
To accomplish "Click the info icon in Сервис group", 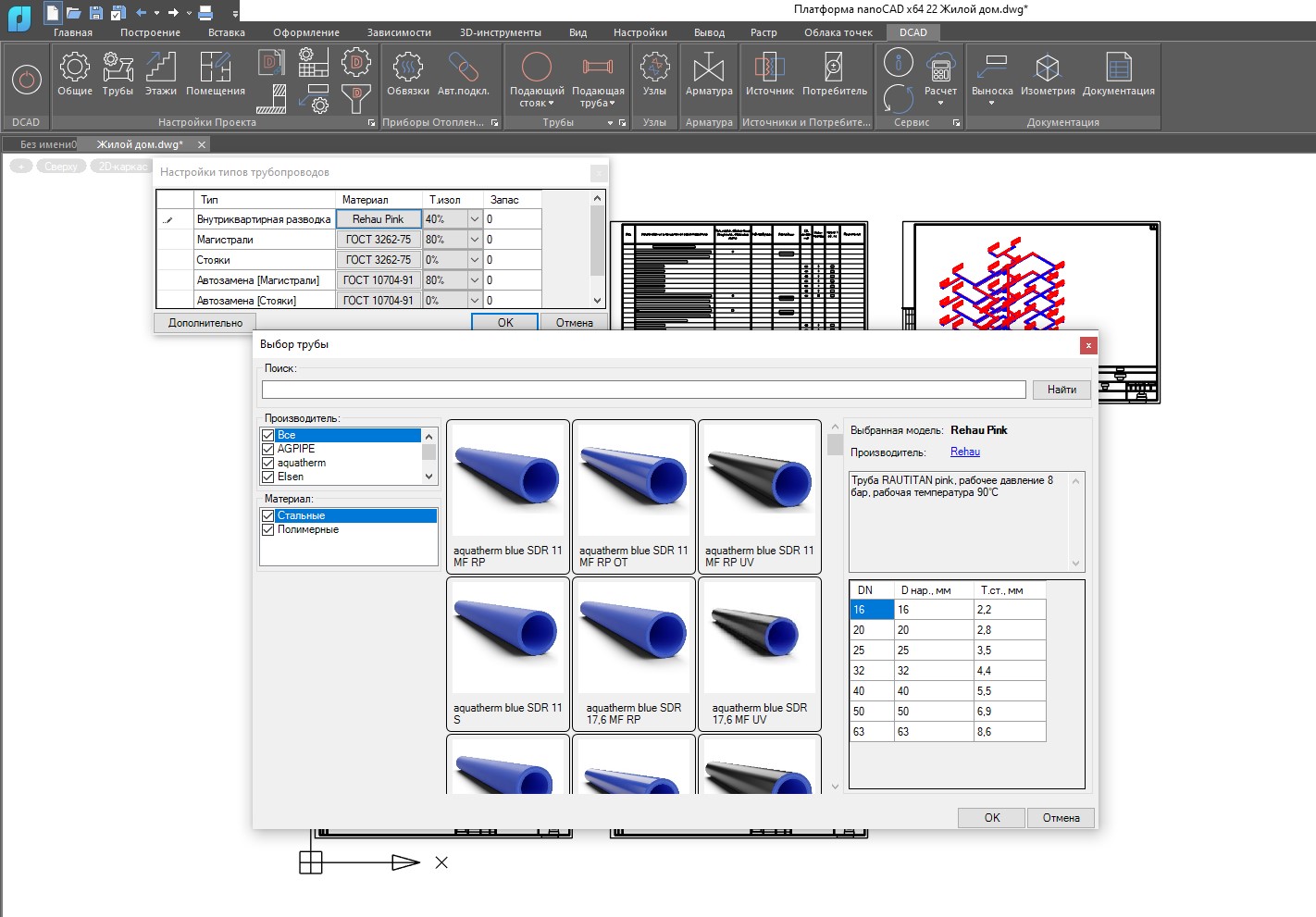I will pyautogui.click(x=899, y=63).
